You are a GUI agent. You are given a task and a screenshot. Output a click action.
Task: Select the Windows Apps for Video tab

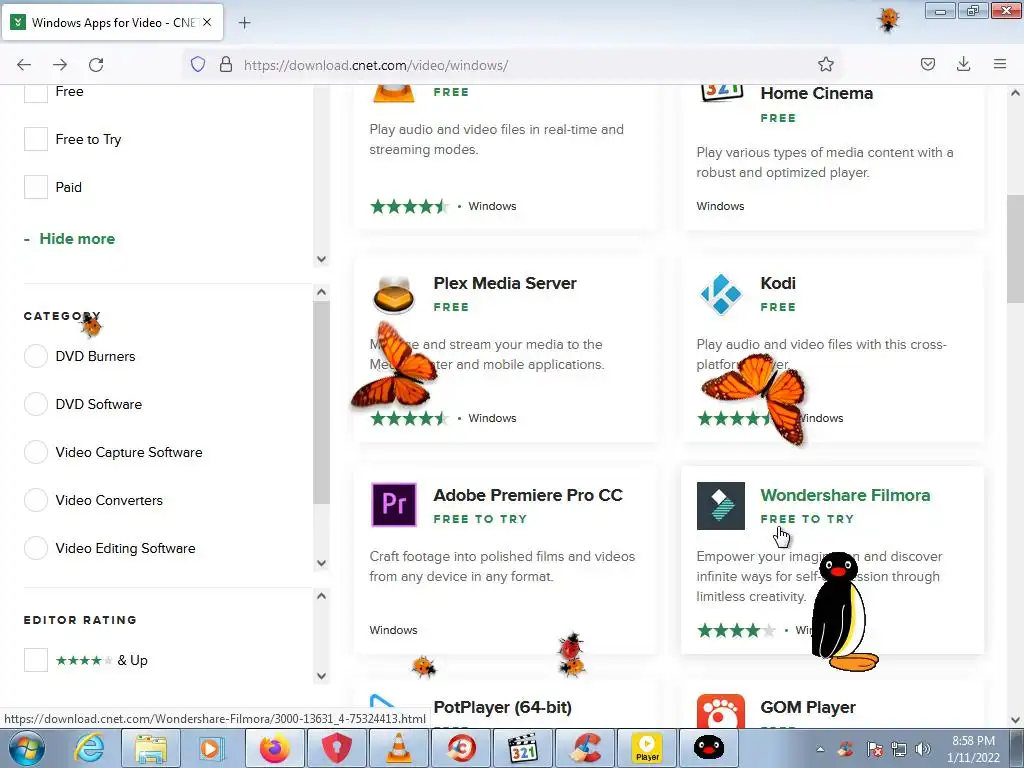coord(112,23)
